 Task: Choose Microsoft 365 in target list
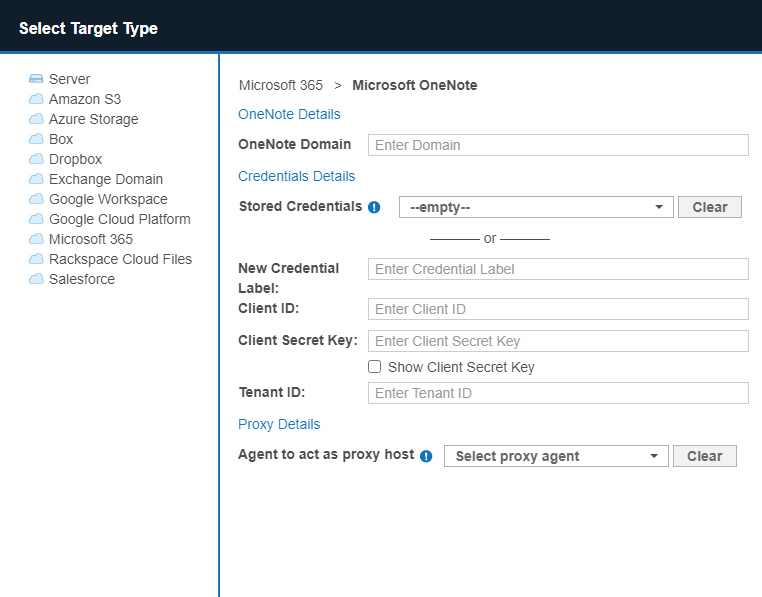click(90, 239)
